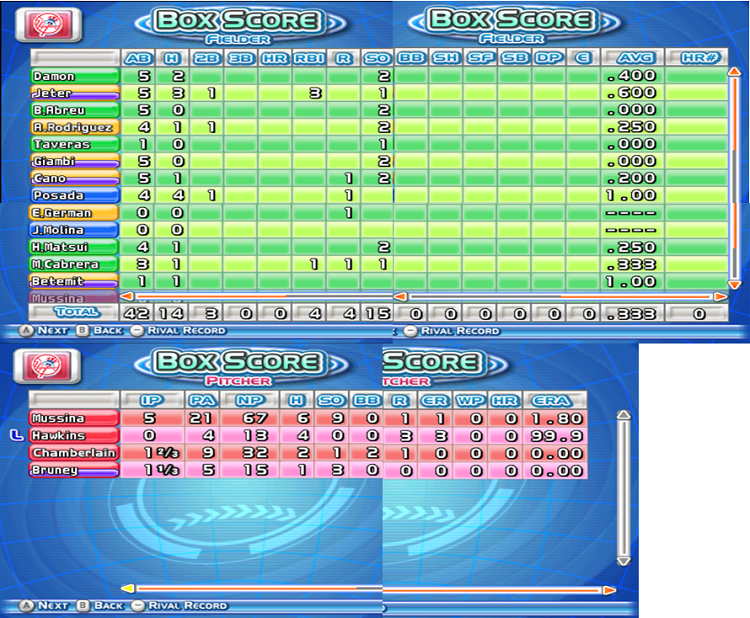
Task: Click the Yankees team logo in fielder box score
Action: coord(48,25)
